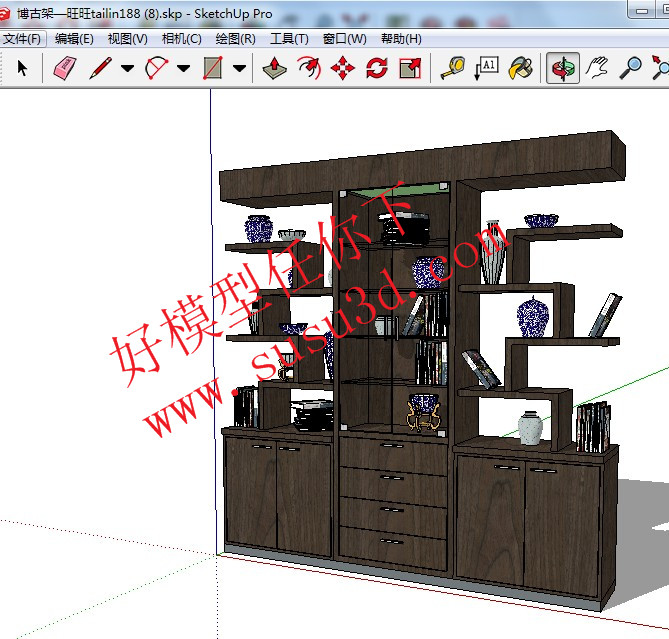Select the Zoom Extents tool

click(660, 68)
